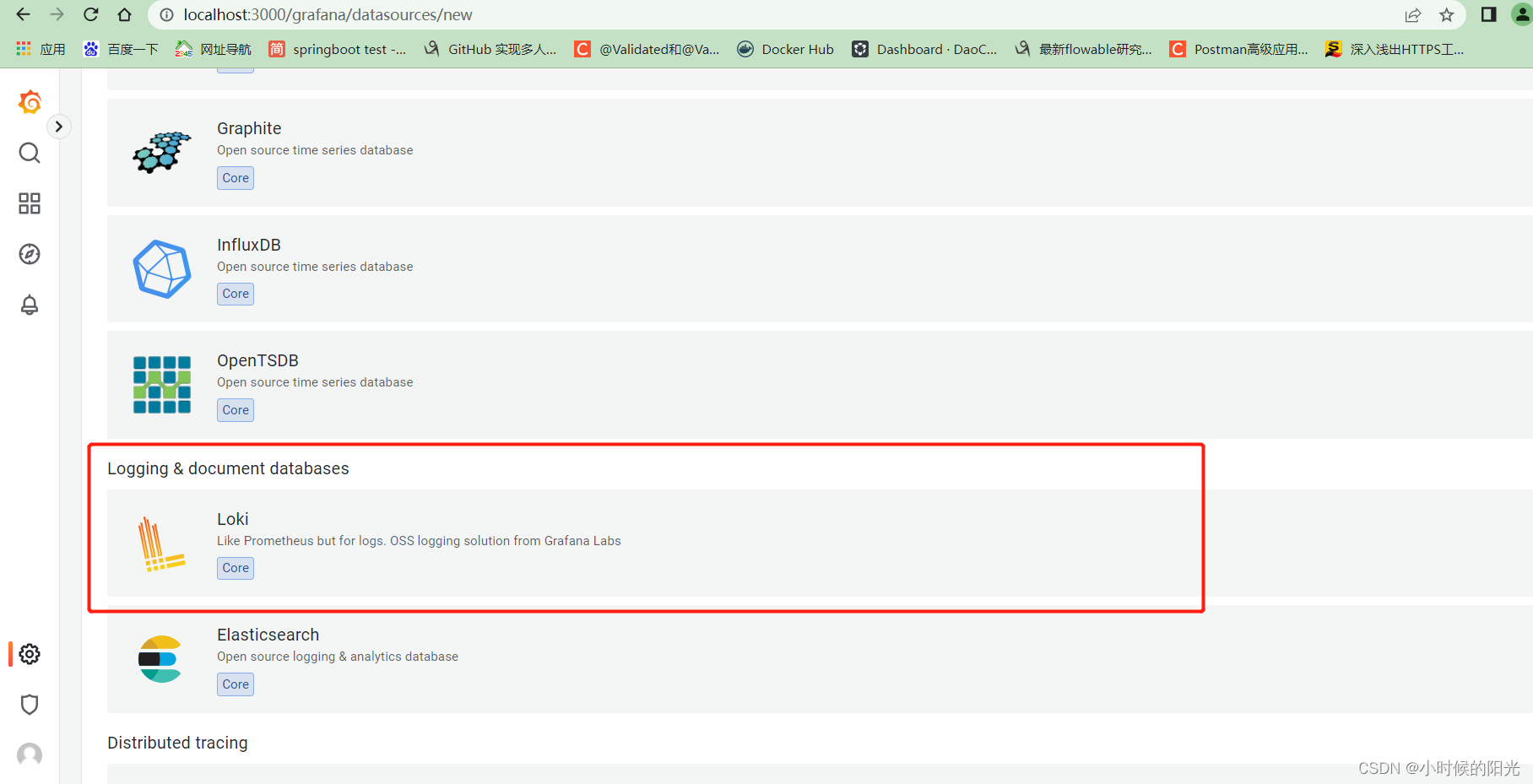The height and width of the screenshot is (784, 1533).
Task: Click the Grafana logo
Action: click(30, 101)
